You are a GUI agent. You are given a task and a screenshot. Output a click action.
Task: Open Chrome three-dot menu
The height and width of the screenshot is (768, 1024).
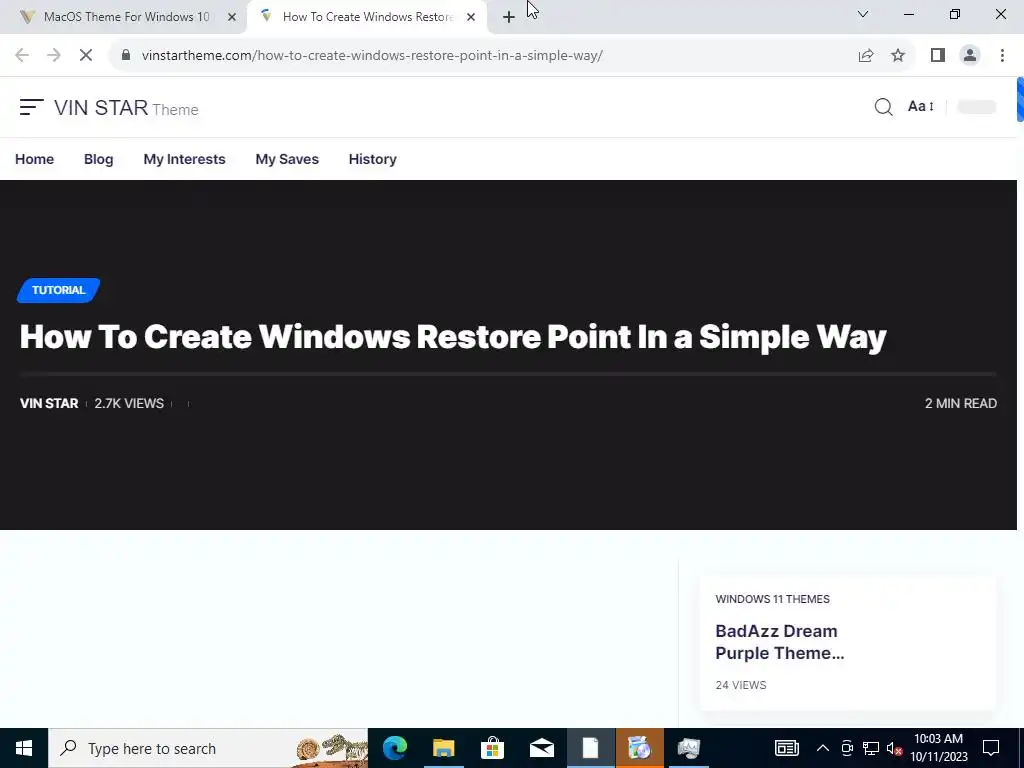pos(1002,56)
